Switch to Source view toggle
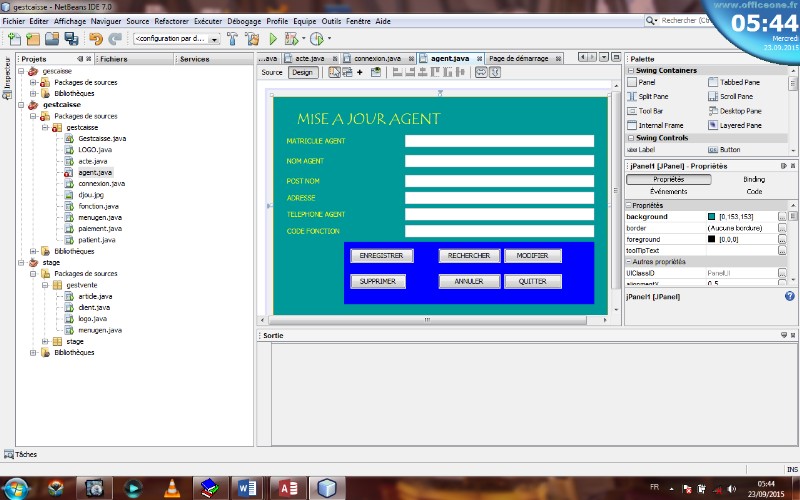This screenshot has width=800, height=500. (272, 72)
